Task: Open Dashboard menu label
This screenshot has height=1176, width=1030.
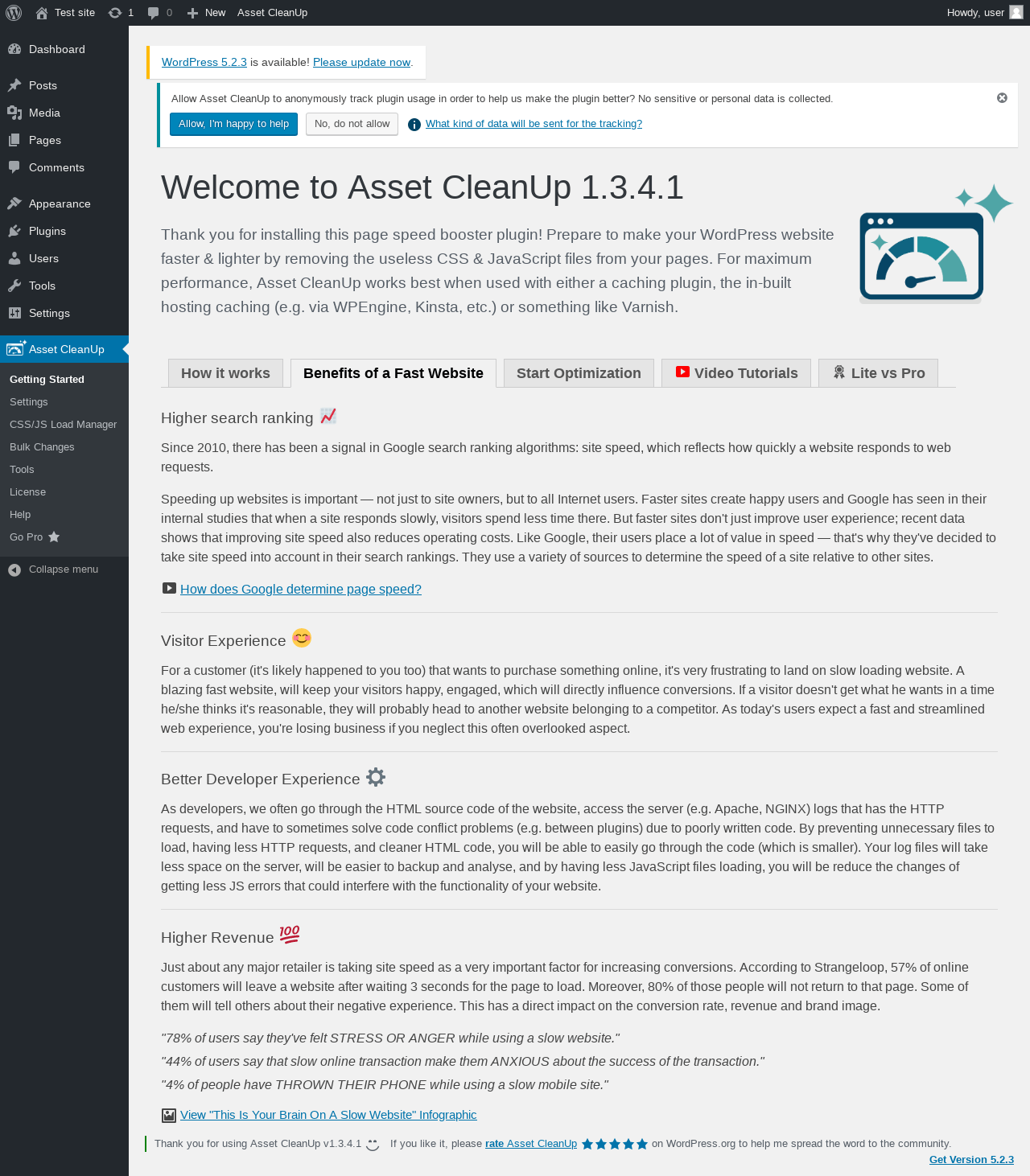Action: (x=57, y=49)
